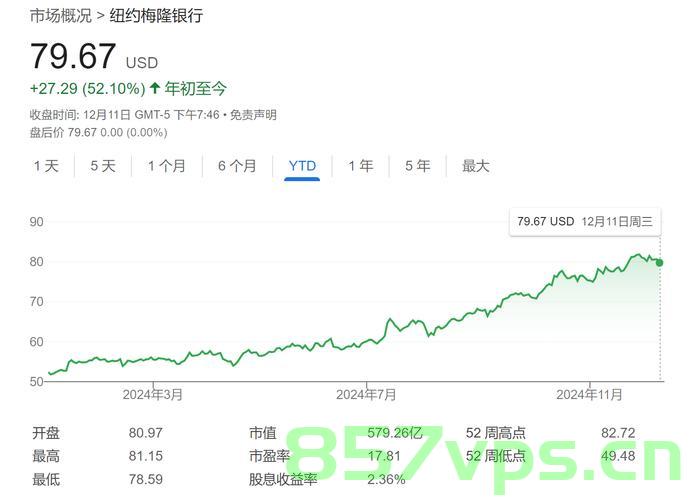This screenshot has width=698, height=500.
Task: Select the 5 天 range tab
Action: [103, 166]
